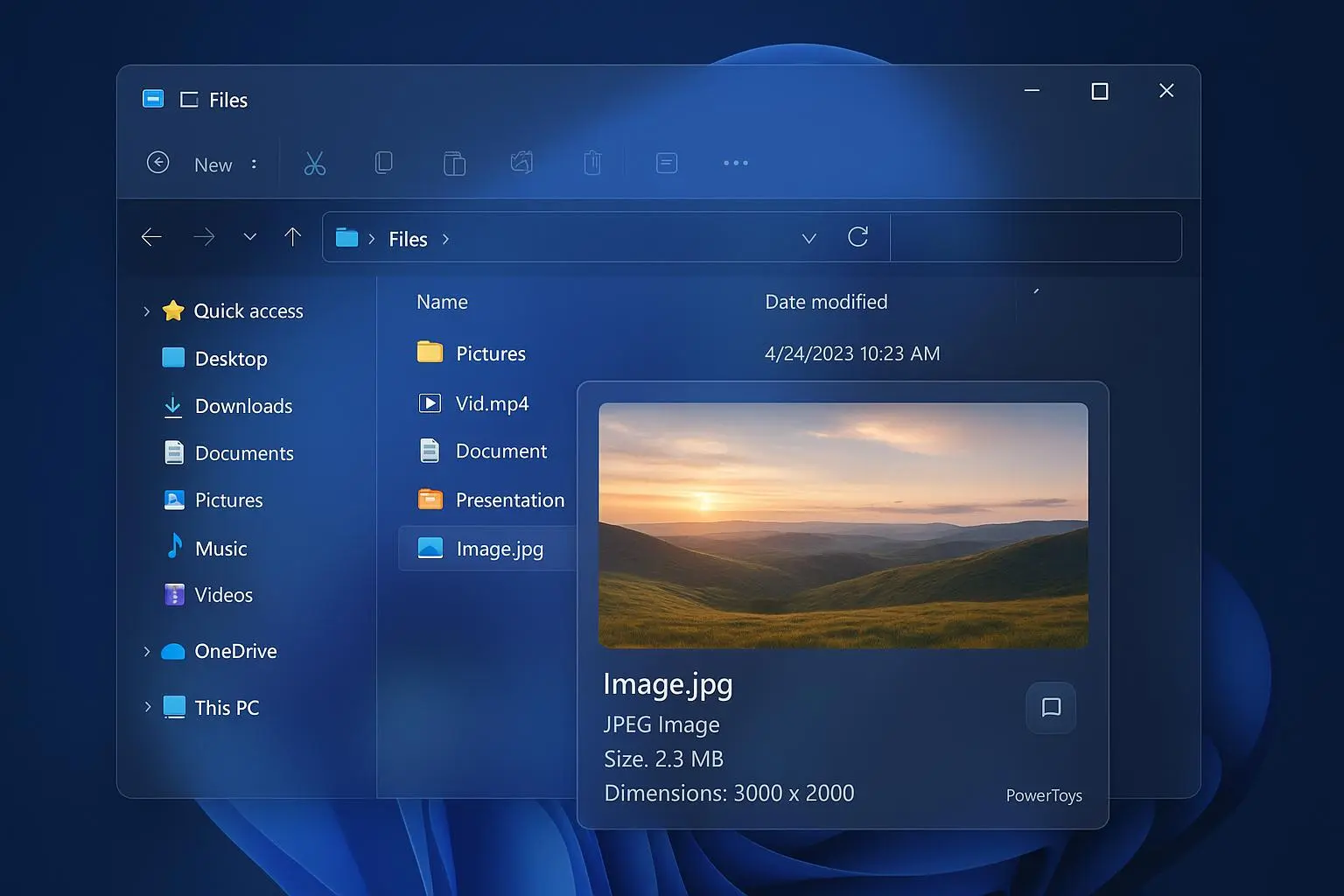
Task: Click the Files breadcrumb in the address bar
Action: click(408, 239)
